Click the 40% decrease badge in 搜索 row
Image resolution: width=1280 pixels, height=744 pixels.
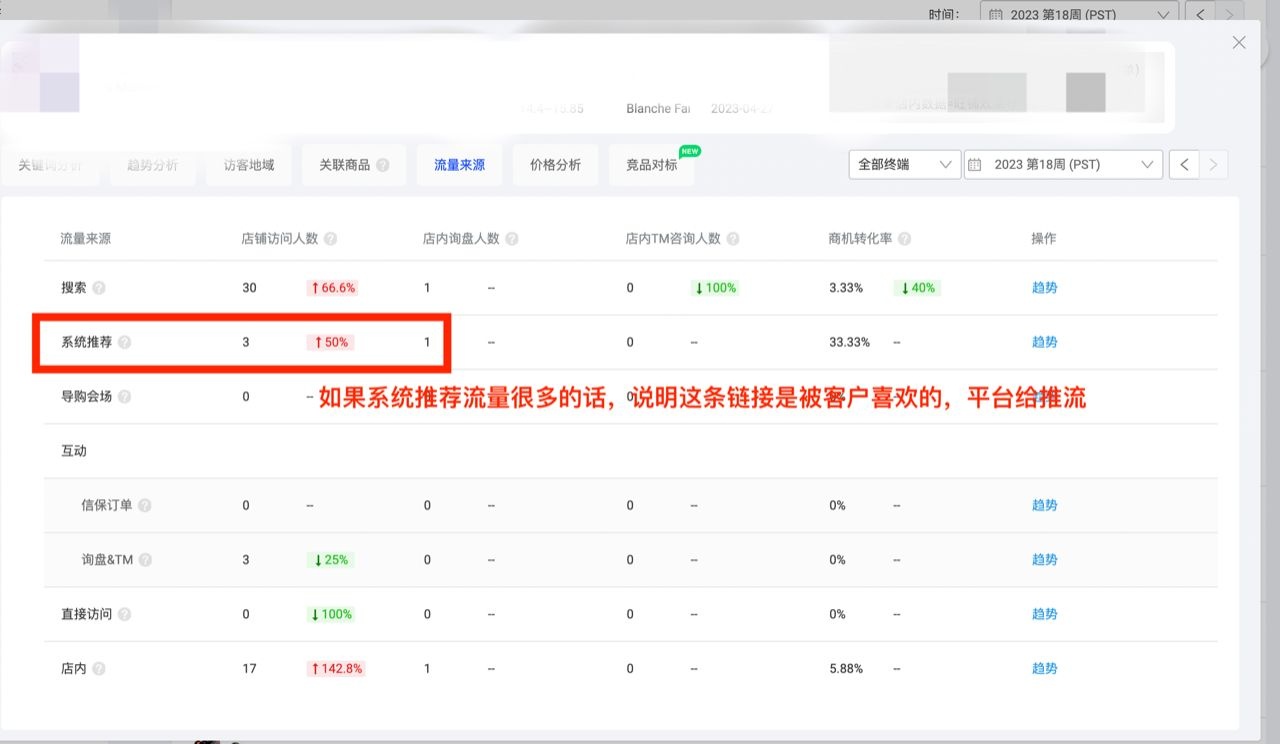pos(917,288)
